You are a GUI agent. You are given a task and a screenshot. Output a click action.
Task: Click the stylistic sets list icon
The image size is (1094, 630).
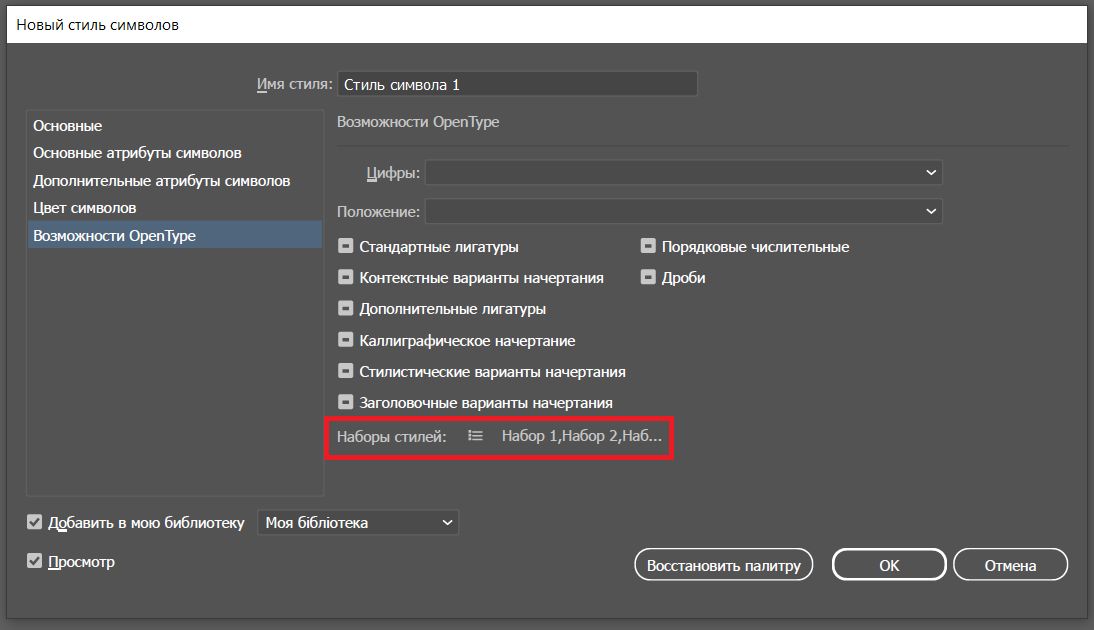(x=475, y=436)
